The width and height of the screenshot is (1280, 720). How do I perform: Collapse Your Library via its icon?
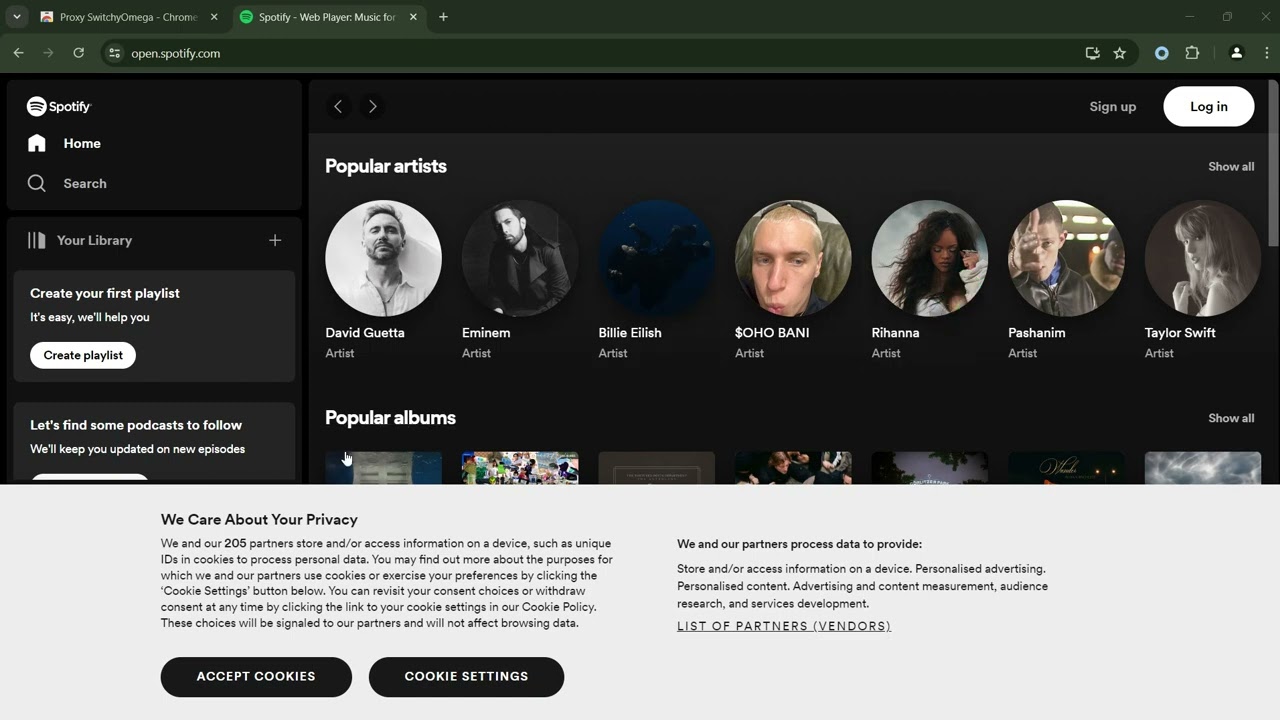(x=37, y=240)
